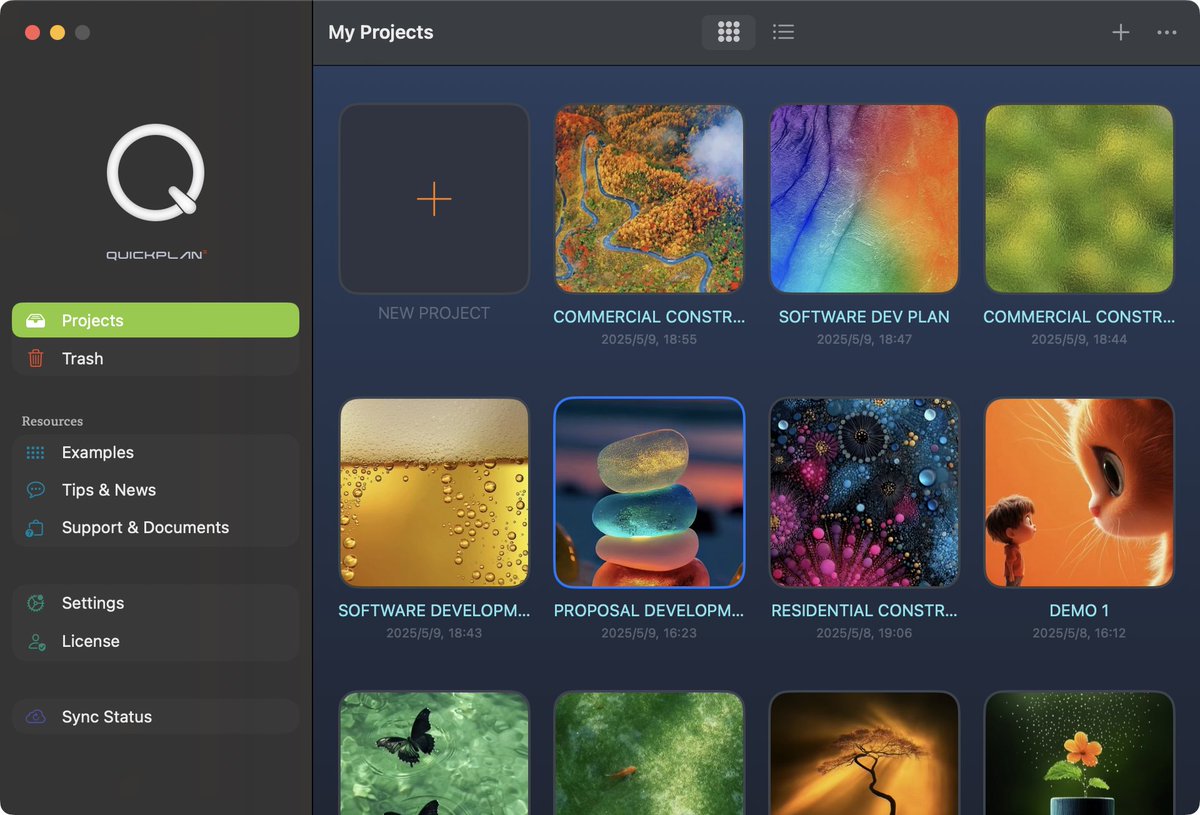Open the three-dots more options menu
1200x815 pixels.
coord(1166,32)
